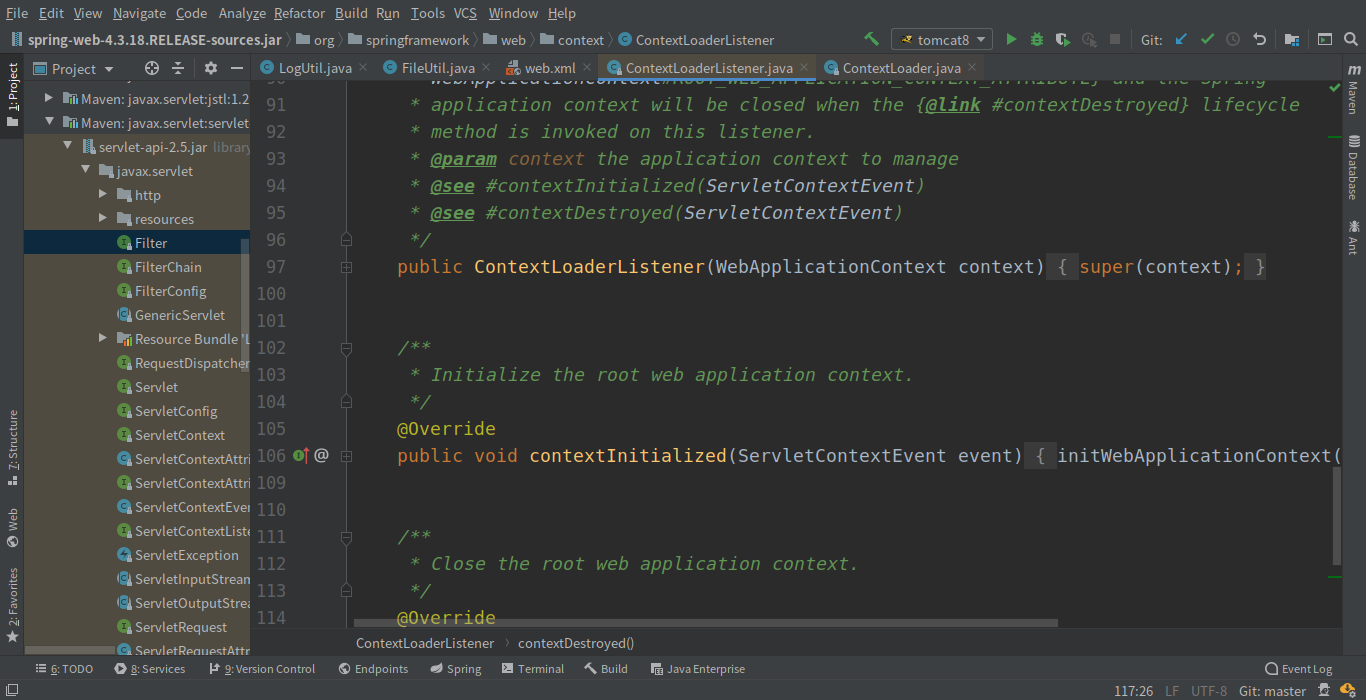Open the tomcat8 run configuration dropdown

(942, 40)
